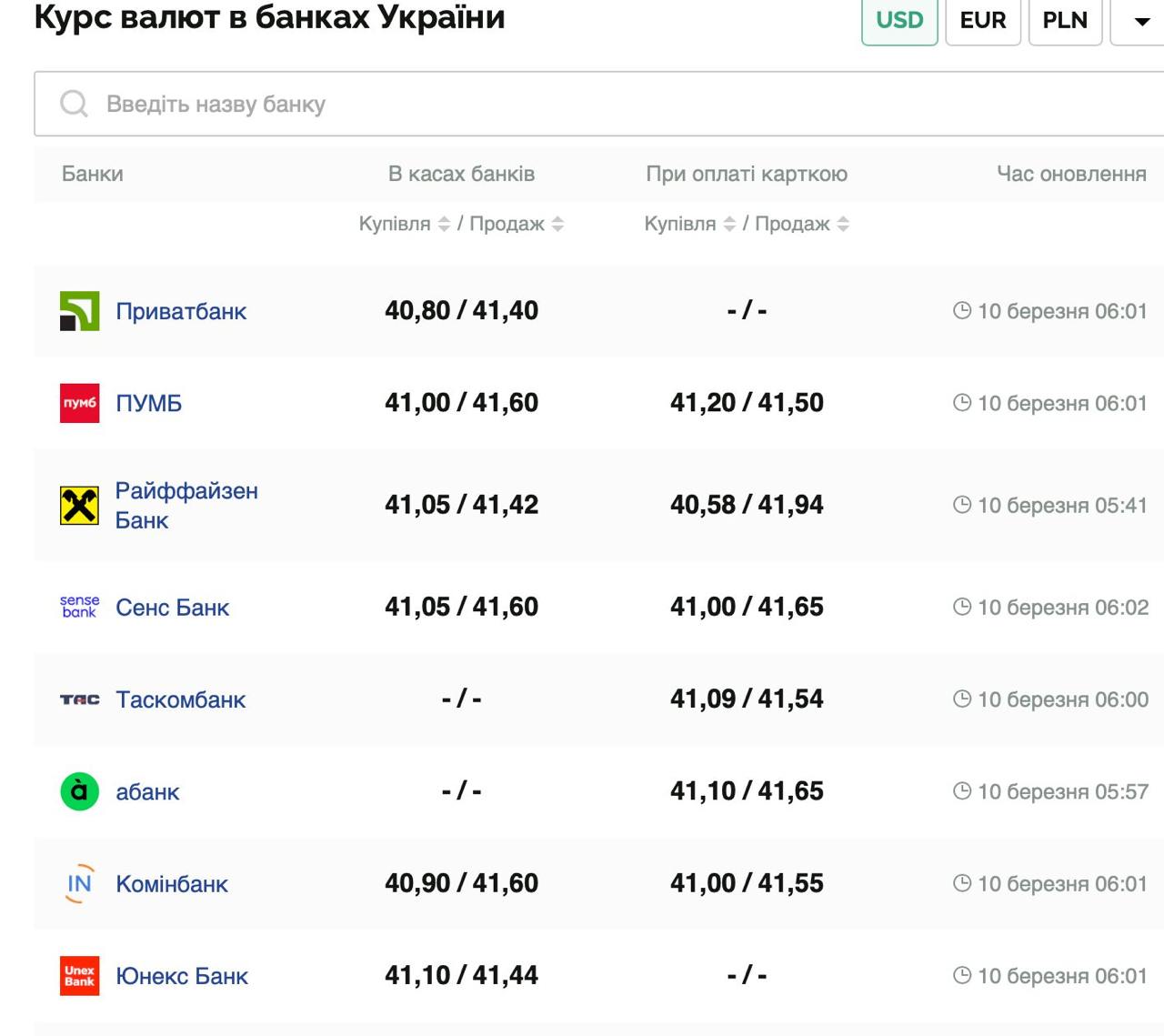Click the red Unex Bank logo
This screenshot has height=1036, width=1164.
point(79,976)
